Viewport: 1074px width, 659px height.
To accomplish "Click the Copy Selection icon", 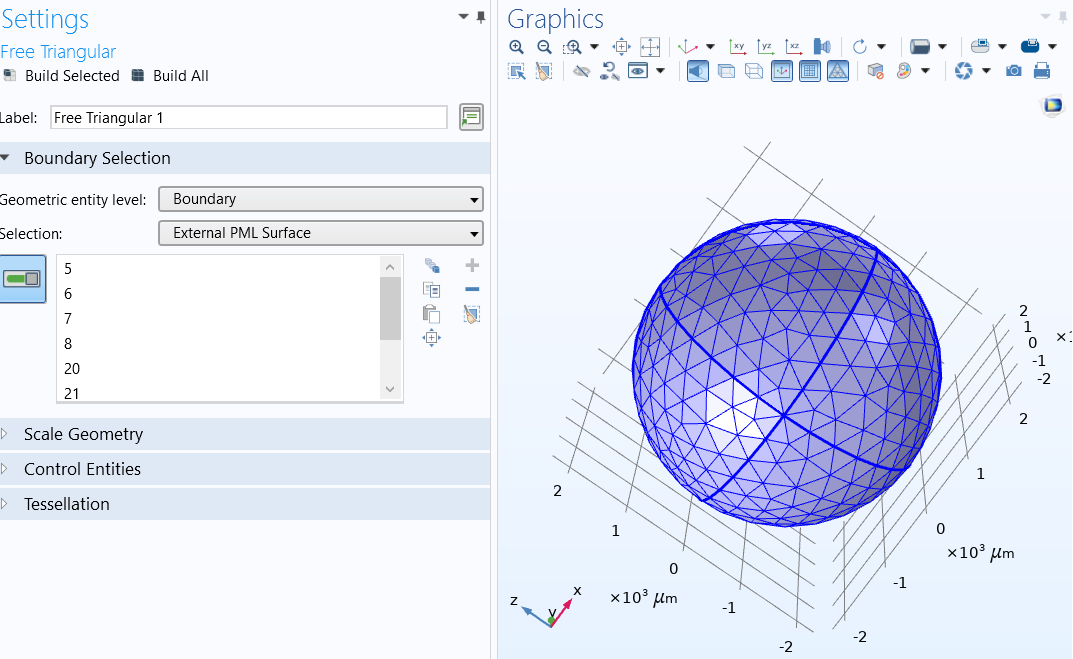I will tap(432, 290).
